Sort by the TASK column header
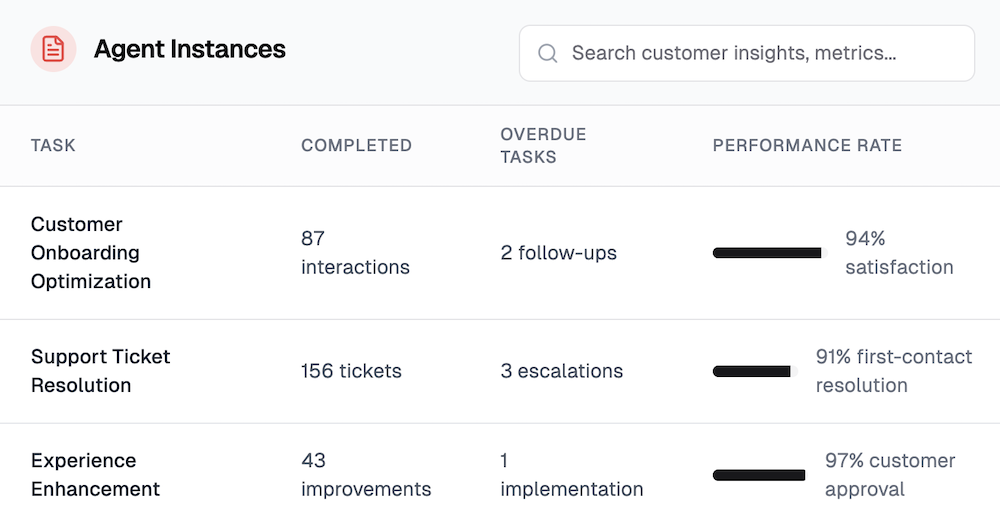Screen dimensions: 1000x518 click(53, 145)
